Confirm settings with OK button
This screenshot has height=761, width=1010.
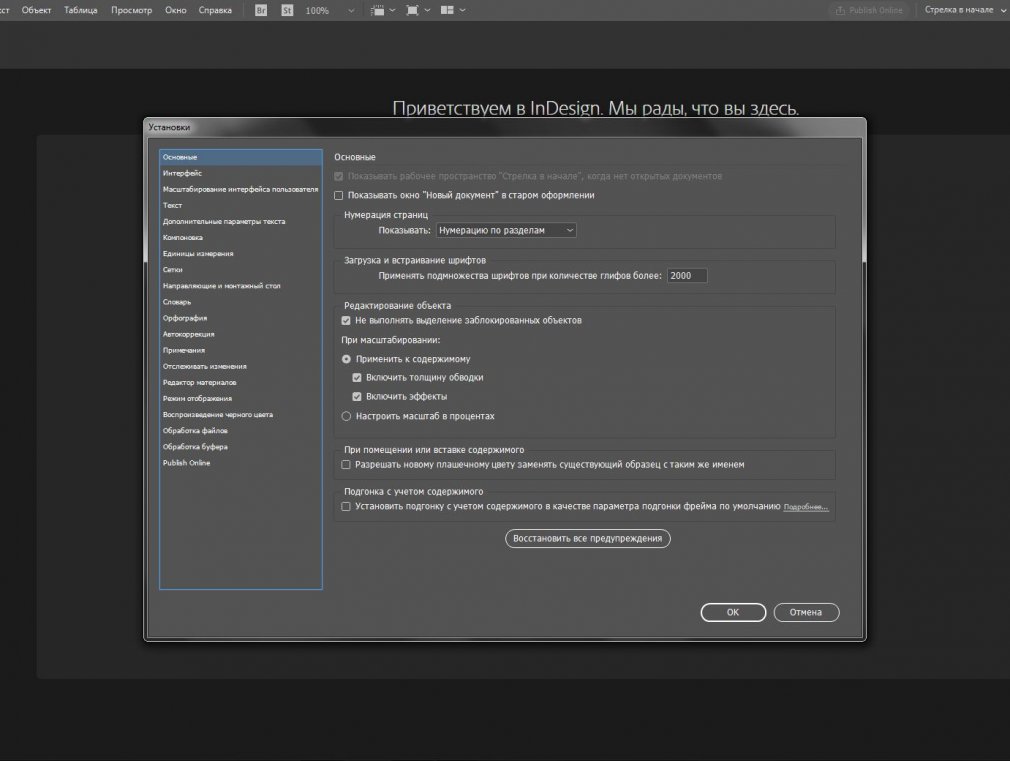pyautogui.click(x=733, y=612)
